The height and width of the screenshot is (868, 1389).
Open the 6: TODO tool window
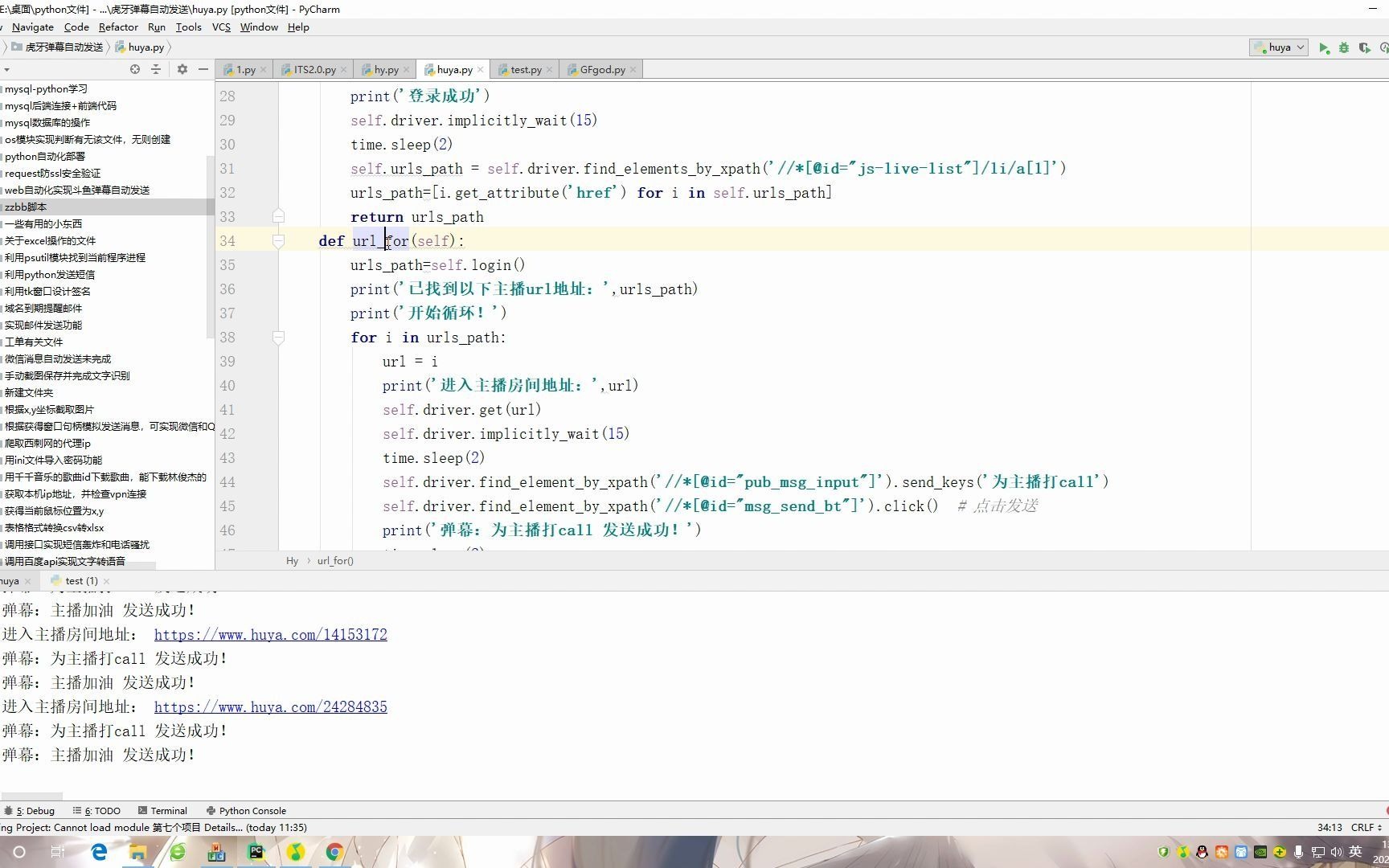click(96, 810)
